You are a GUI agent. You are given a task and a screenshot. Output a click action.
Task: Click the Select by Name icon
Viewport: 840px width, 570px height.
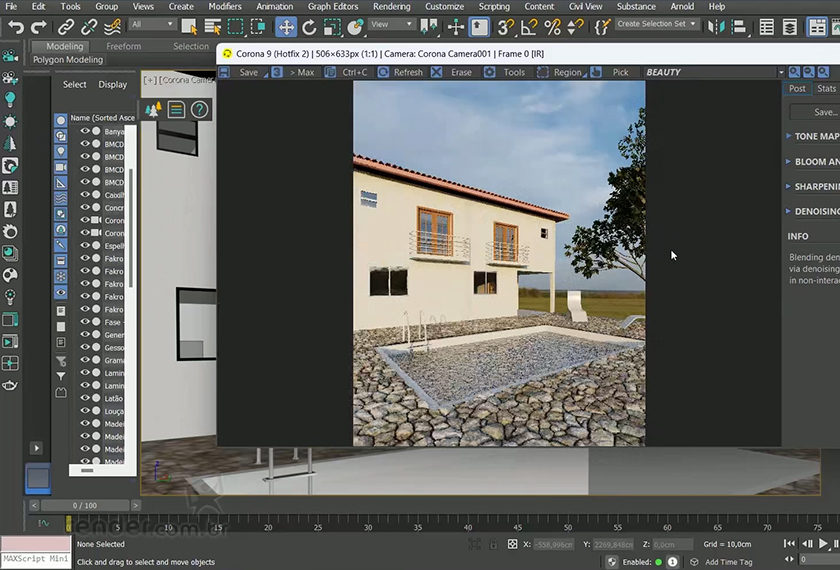tap(211, 27)
